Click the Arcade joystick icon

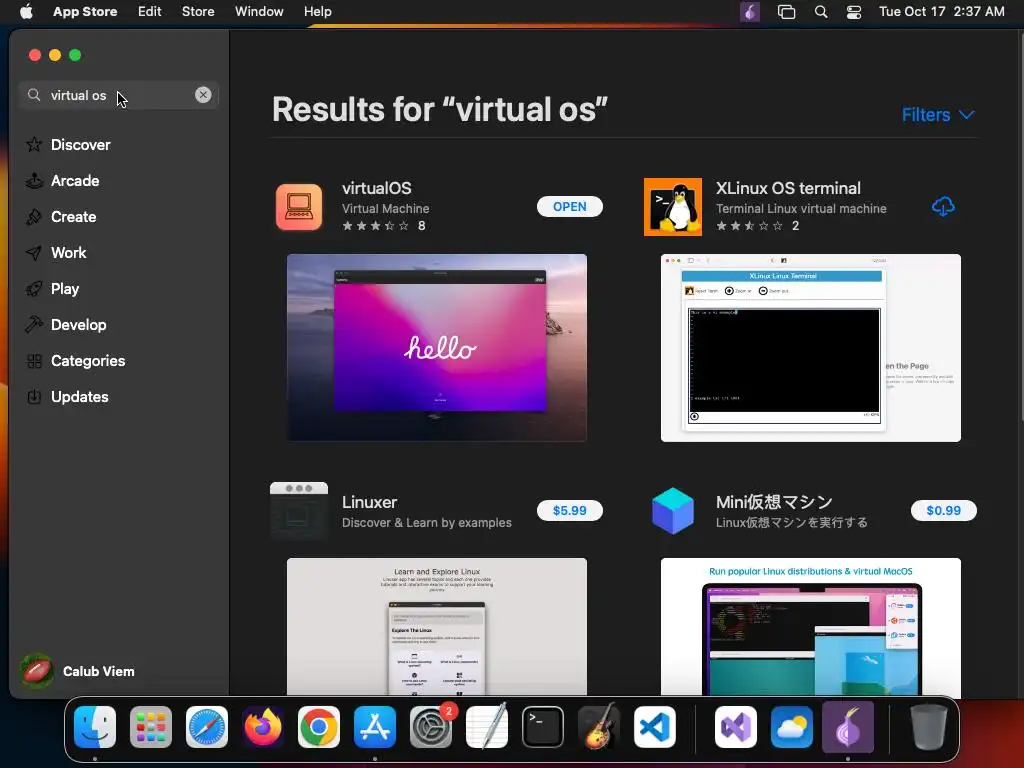tap(34, 181)
